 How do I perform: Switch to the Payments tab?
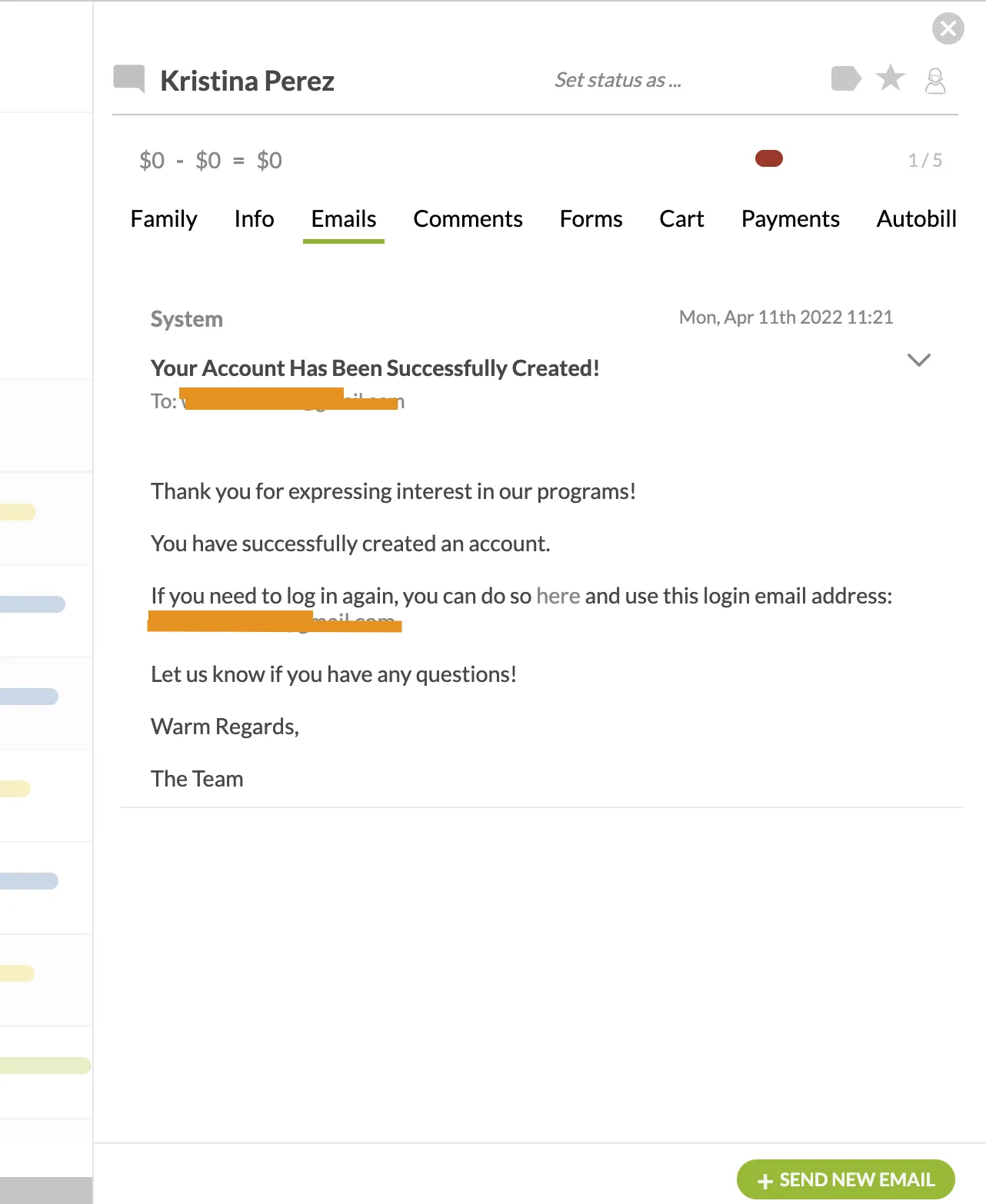pyautogui.click(x=790, y=219)
